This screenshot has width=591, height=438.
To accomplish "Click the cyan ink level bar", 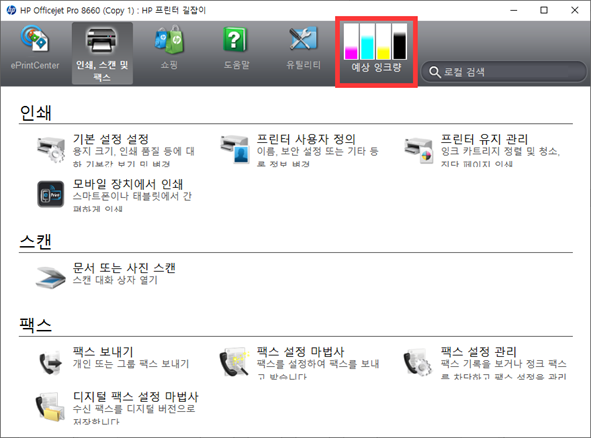I will point(367,41).
